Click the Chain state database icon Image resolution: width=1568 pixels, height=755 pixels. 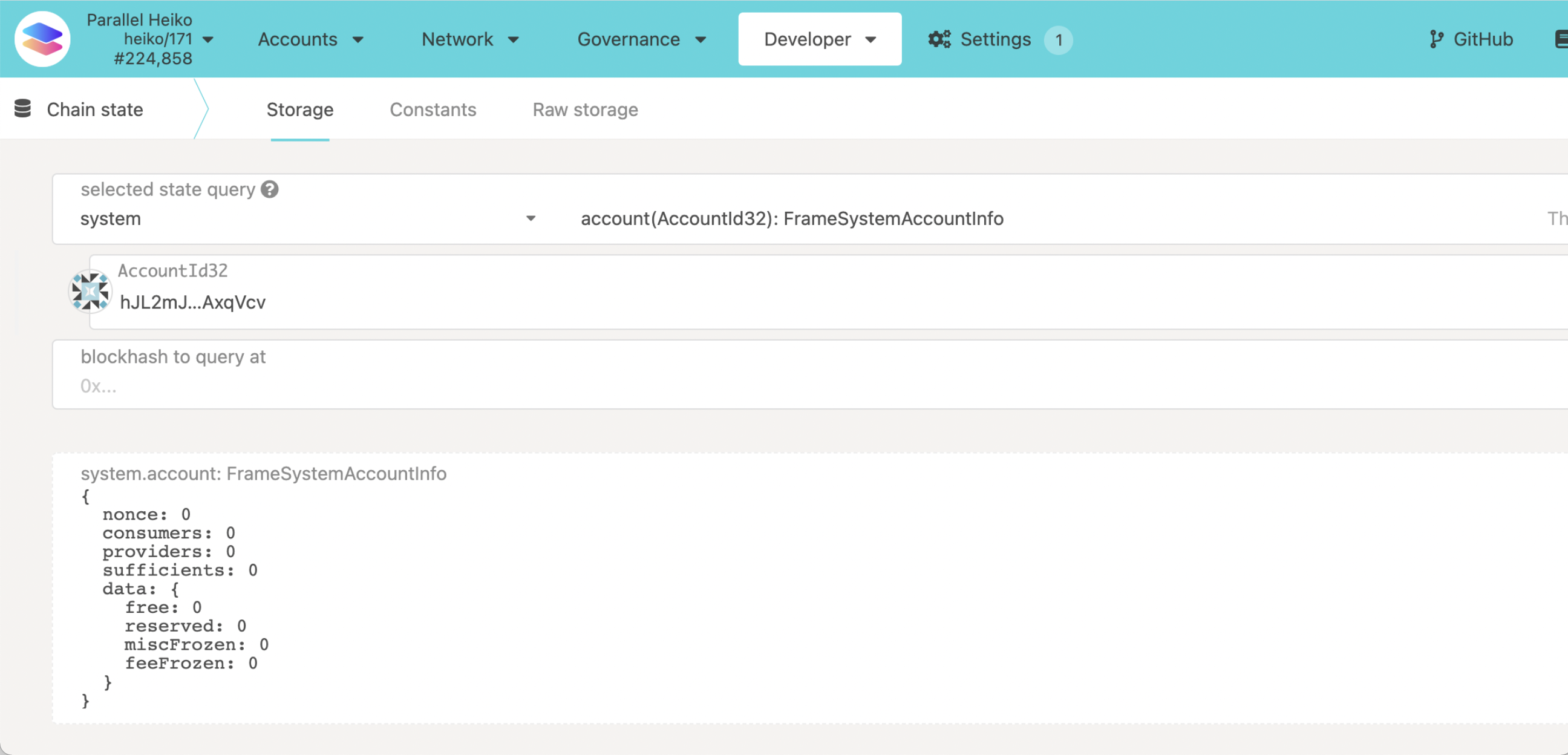click(x=23, y=108)
